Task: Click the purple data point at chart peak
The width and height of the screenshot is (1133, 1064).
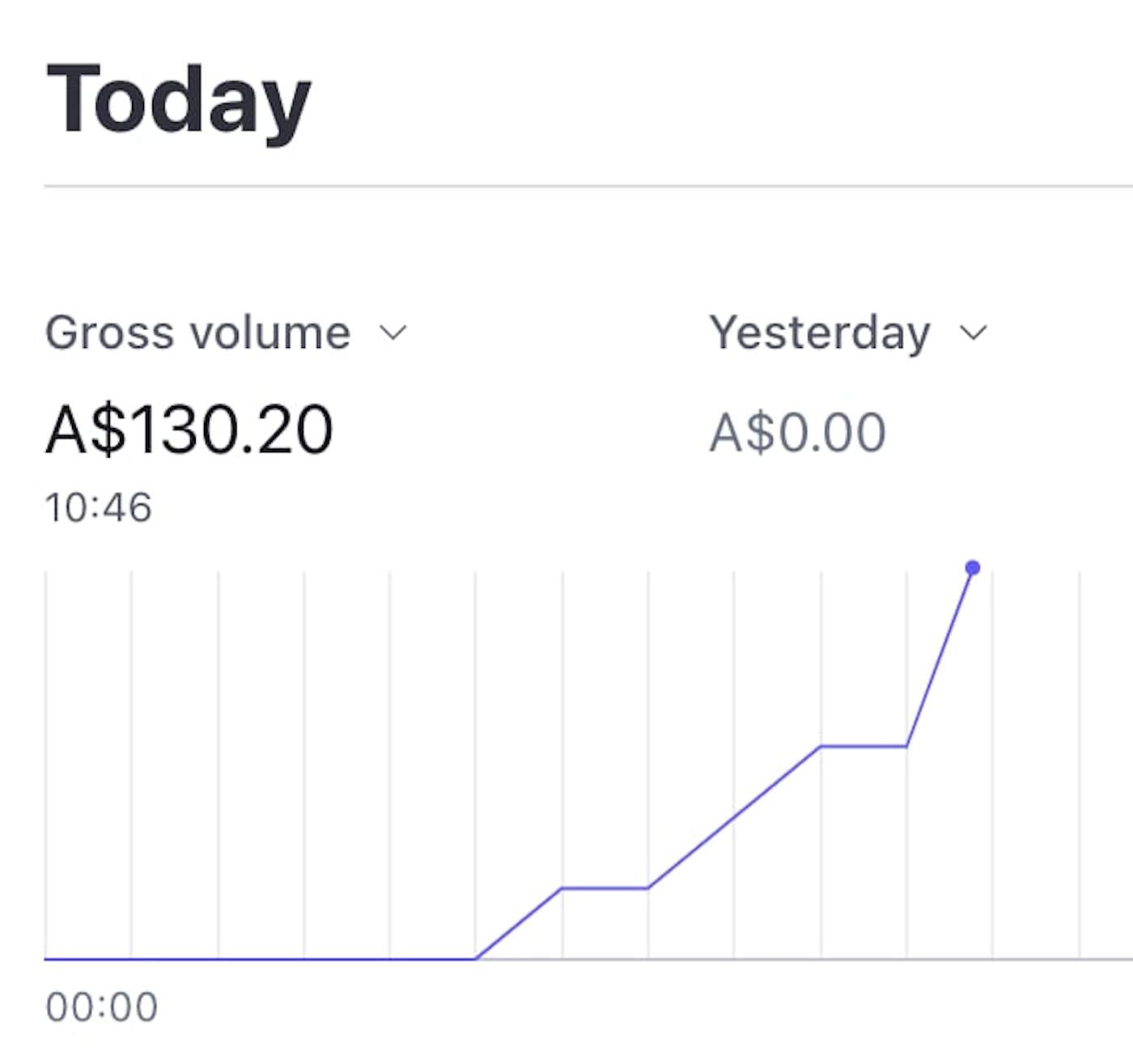Action: [973, 568]
